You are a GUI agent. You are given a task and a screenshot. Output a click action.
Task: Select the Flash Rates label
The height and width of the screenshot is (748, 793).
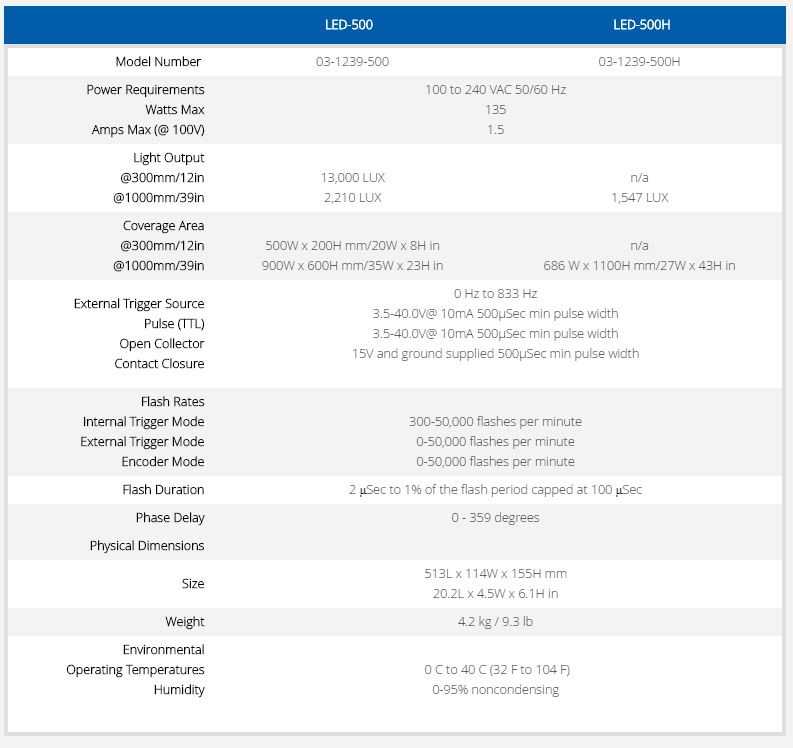tap(173, 402)
